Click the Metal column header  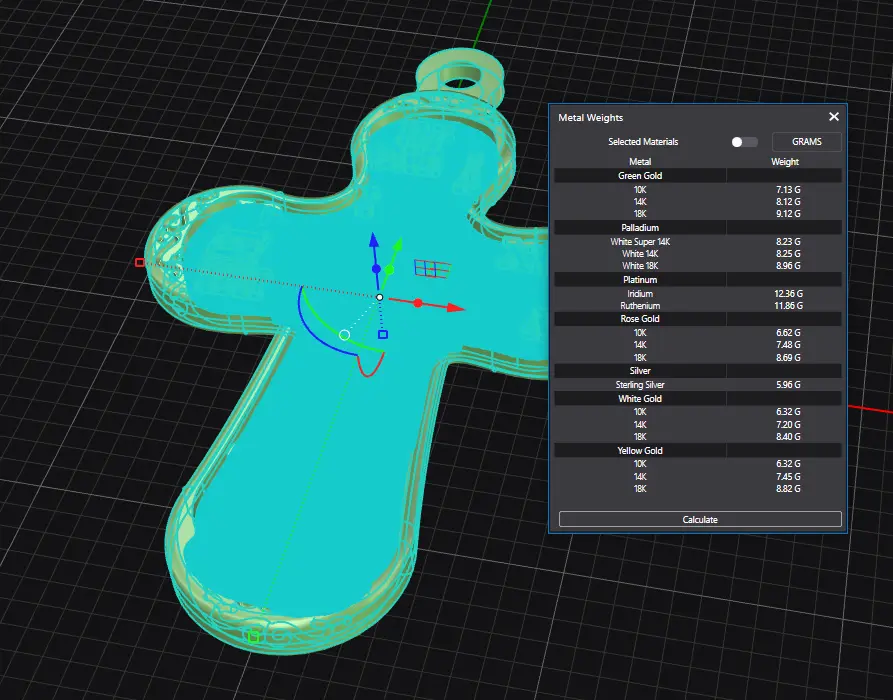(x=640, y=161)
